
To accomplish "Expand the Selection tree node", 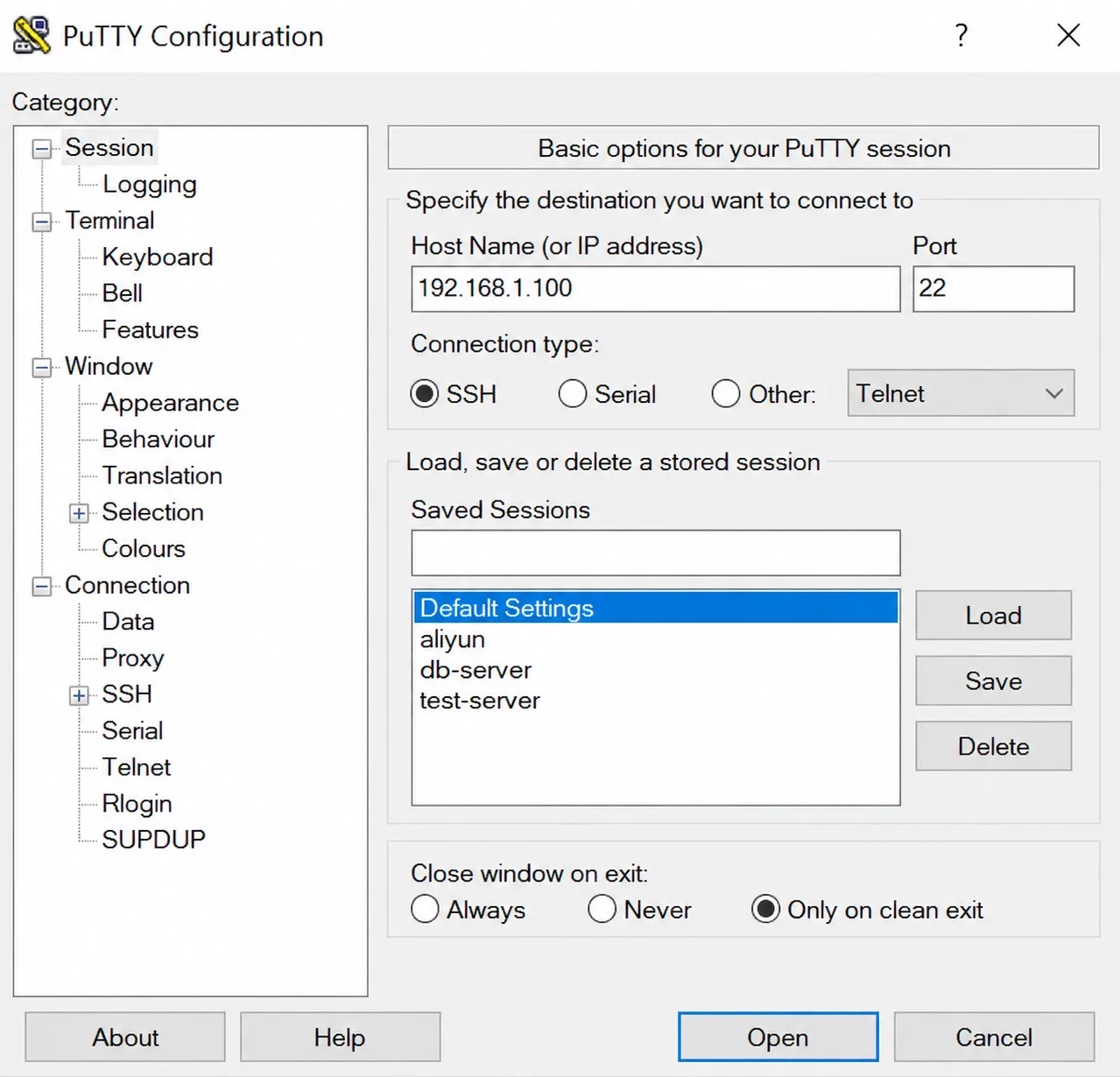I will click(x=79, y=513).
